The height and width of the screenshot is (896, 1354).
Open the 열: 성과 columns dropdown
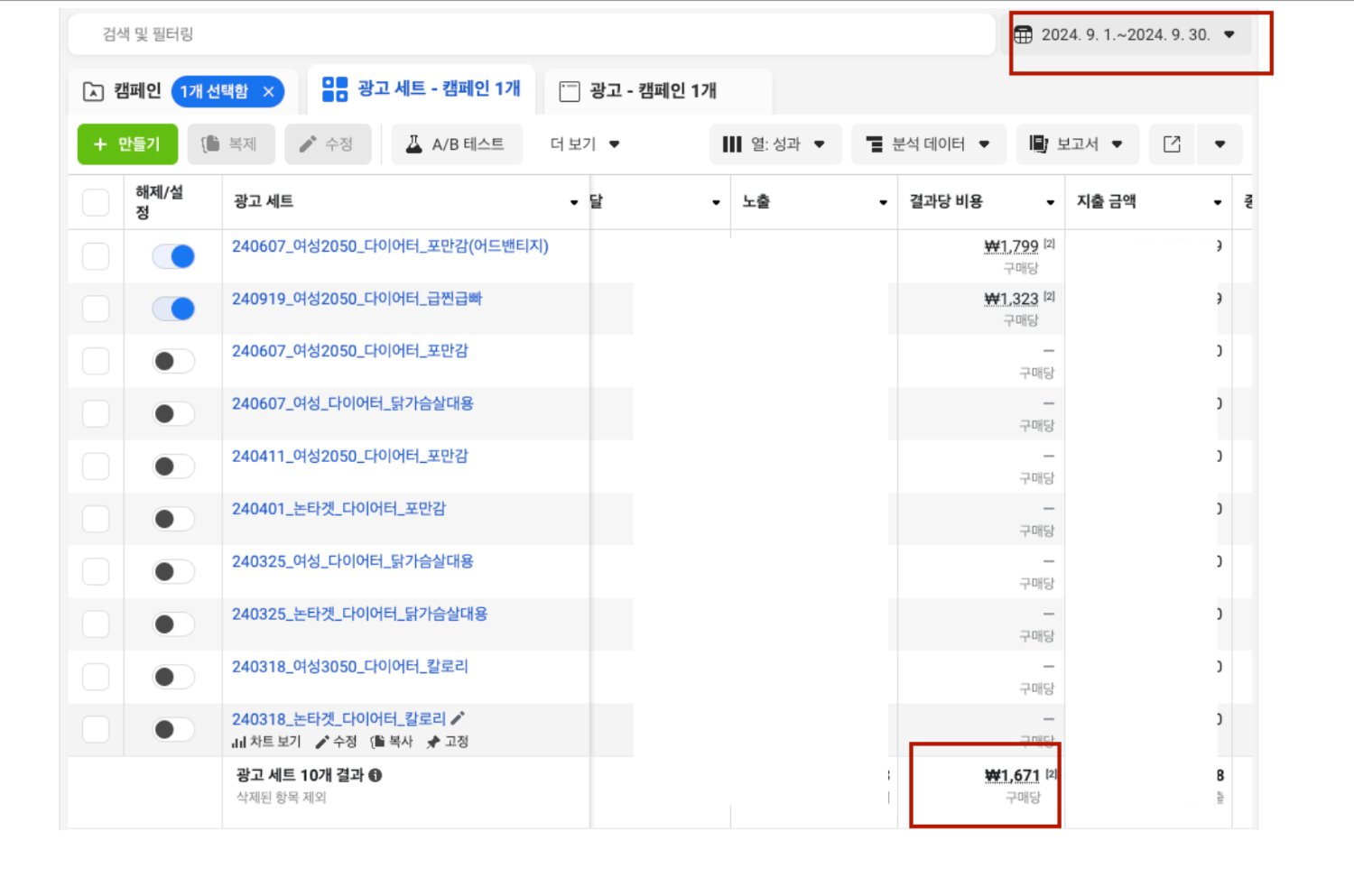[774, 144]
